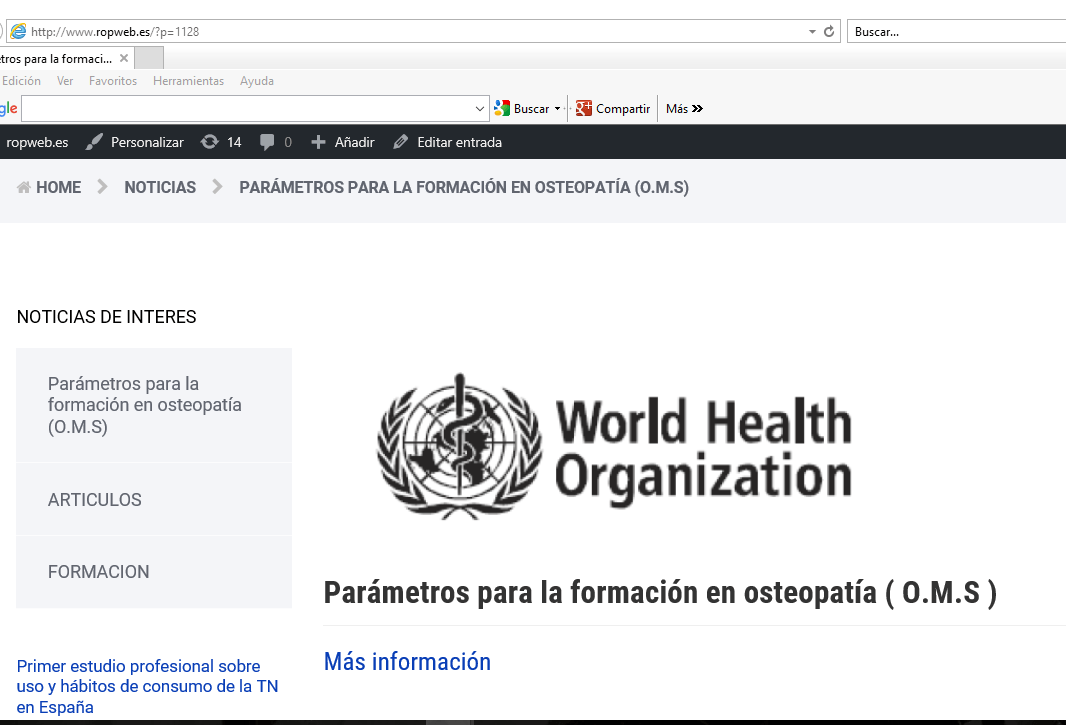1066x725 pixels.
Task: Open the 14 pending updates icon
Action: [221, 142]
